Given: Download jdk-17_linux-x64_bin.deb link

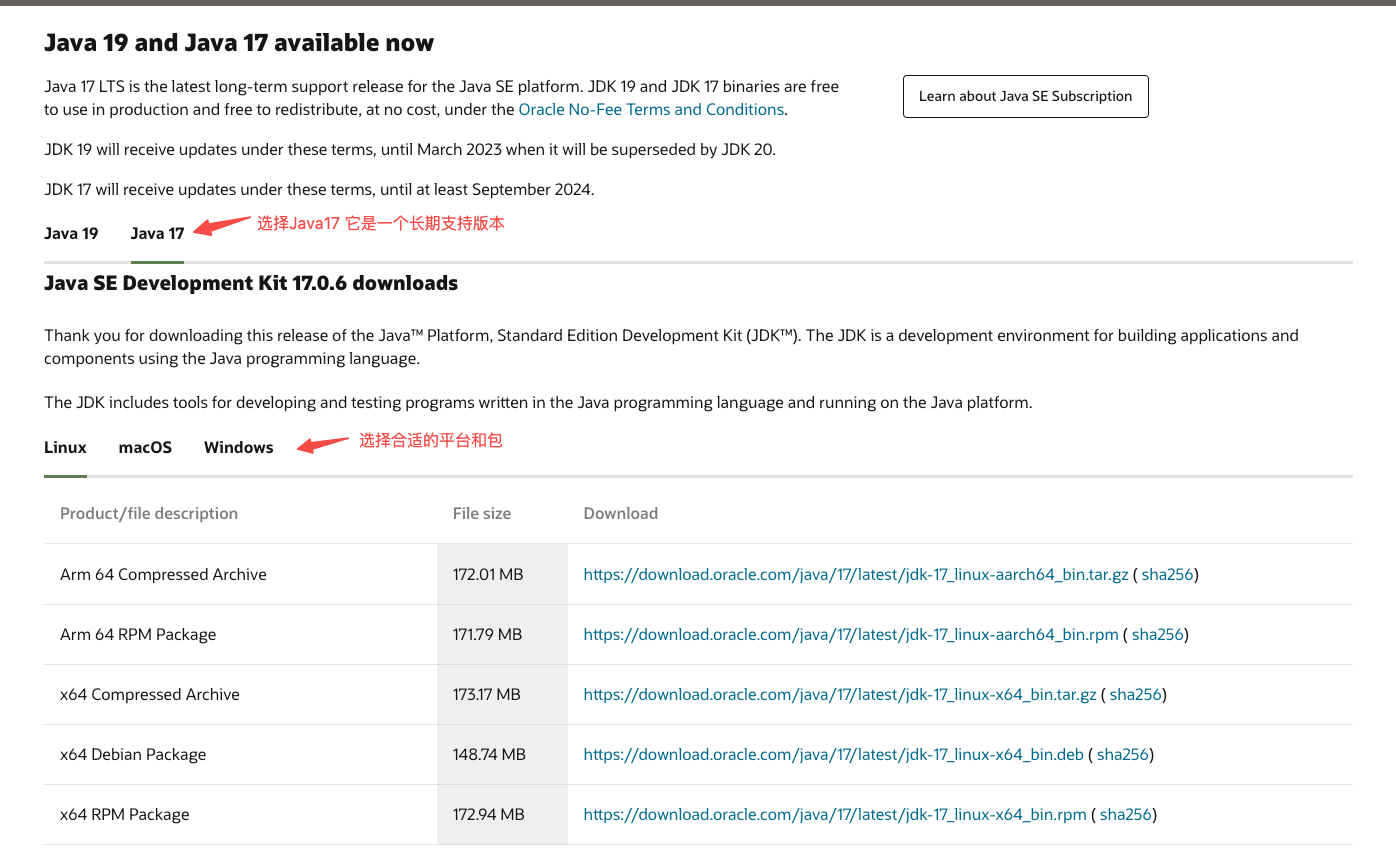Looking at the screenshot, I should [x=833, y=754].
